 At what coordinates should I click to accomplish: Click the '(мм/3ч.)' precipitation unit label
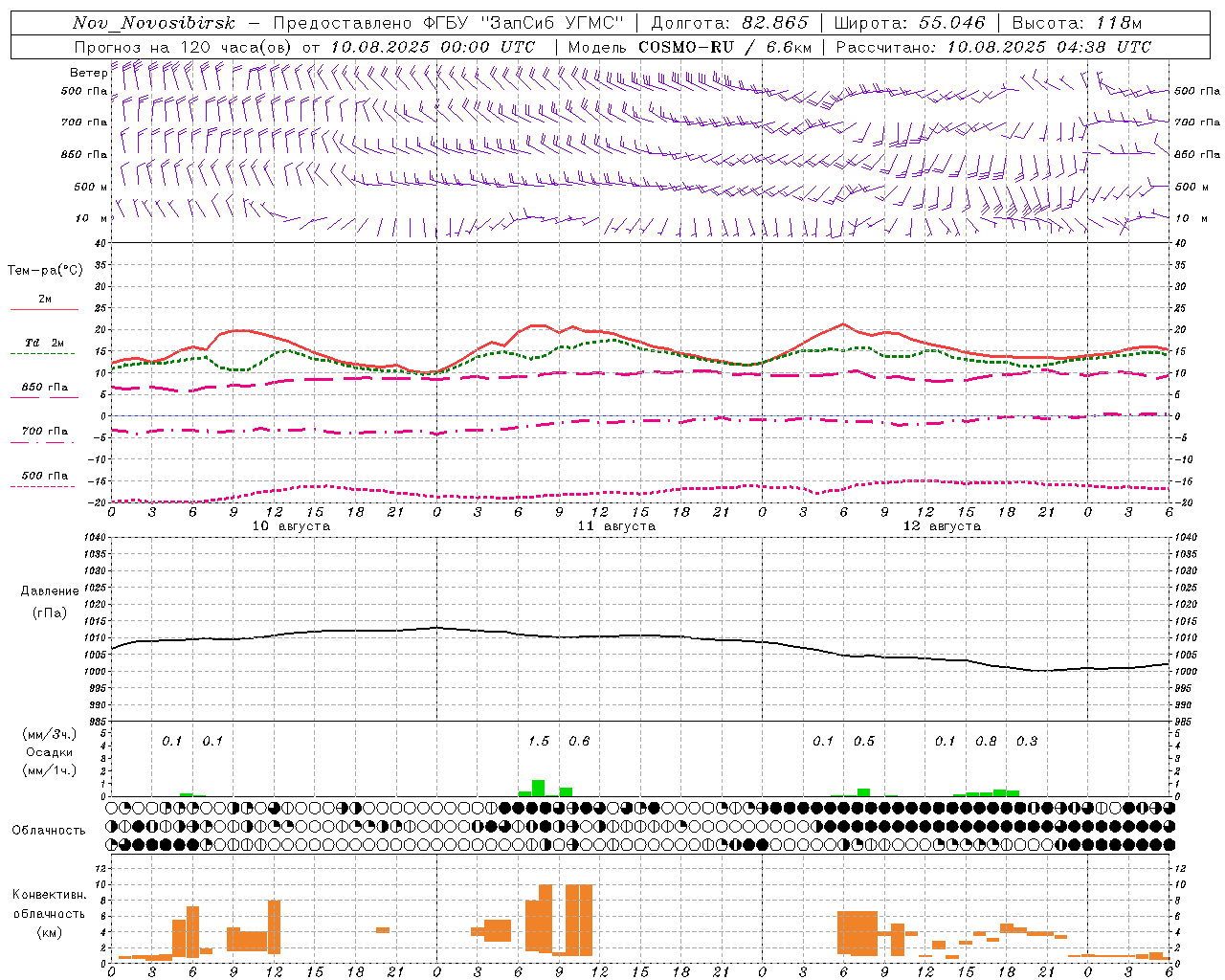[x=50, y=734]
